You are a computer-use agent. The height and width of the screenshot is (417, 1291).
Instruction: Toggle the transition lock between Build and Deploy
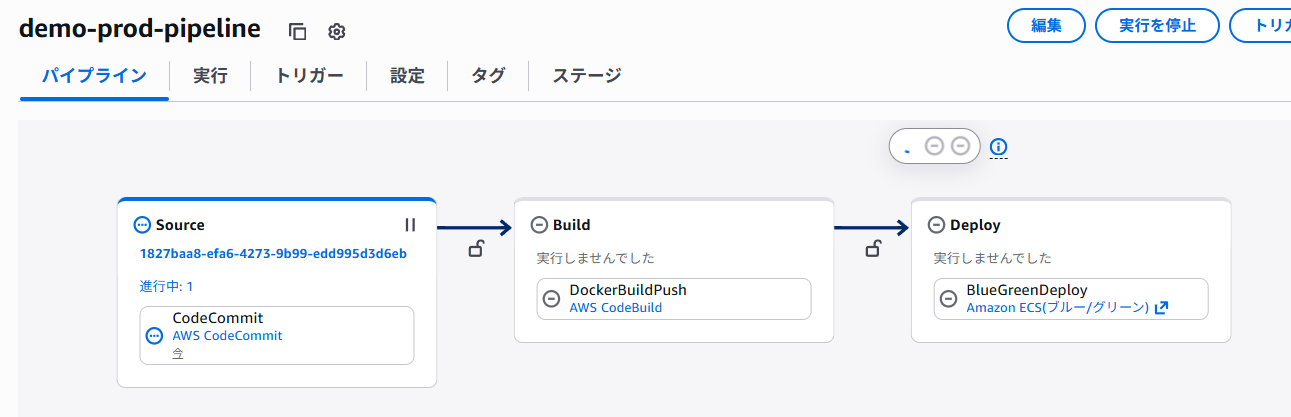873,249
